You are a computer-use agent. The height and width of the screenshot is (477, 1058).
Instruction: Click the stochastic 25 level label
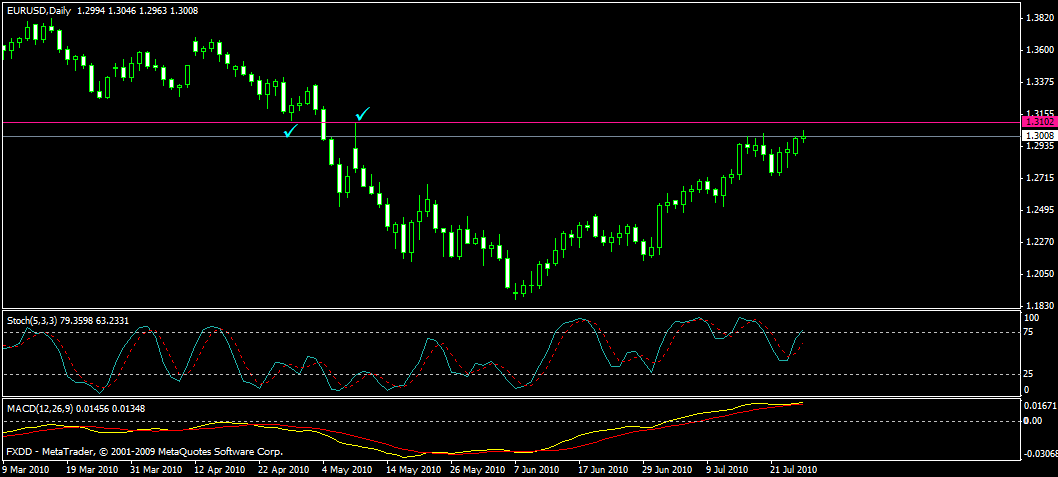tap(1029, 374)
